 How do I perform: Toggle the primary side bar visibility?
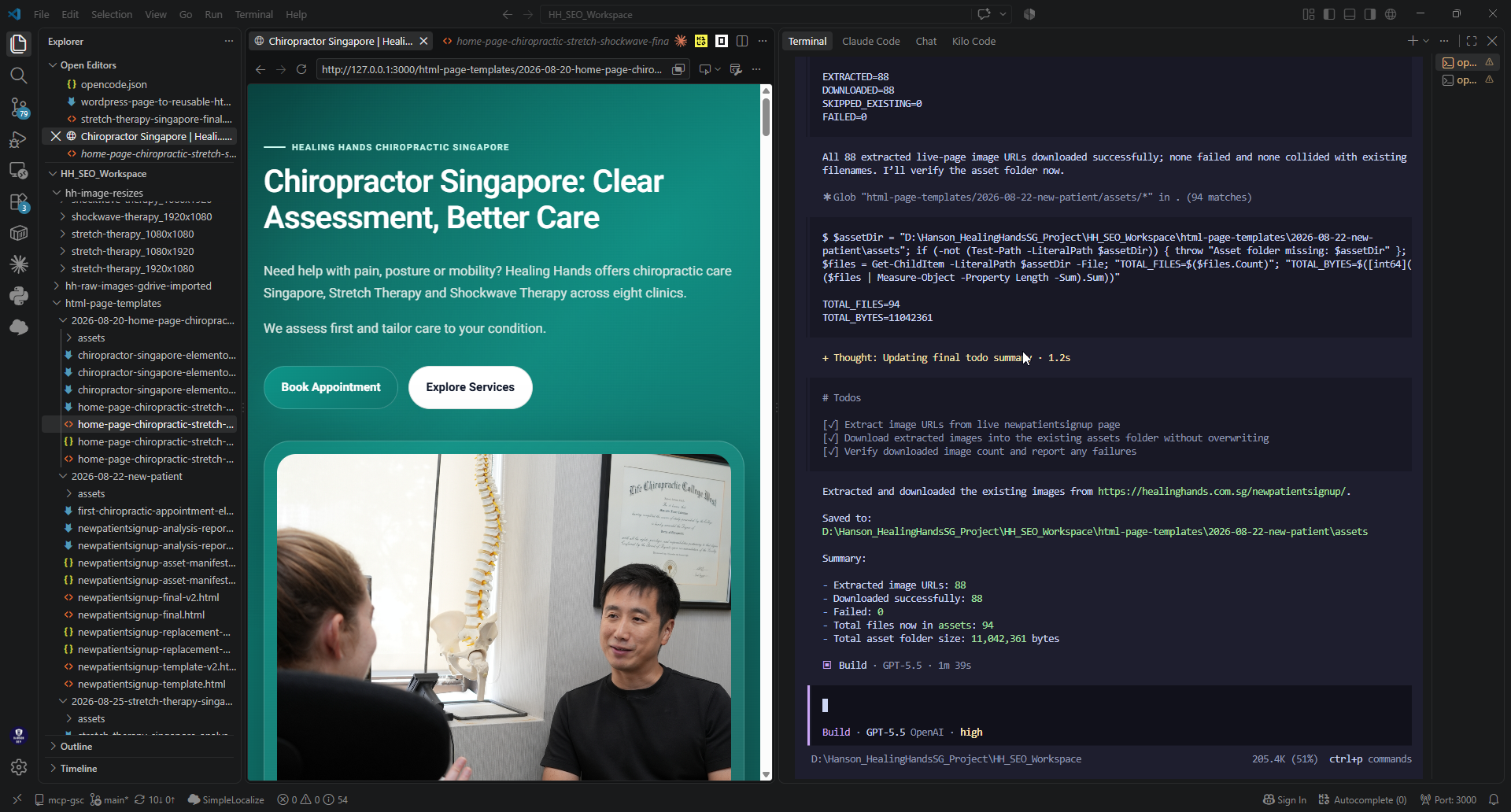tap(1329, 14)
